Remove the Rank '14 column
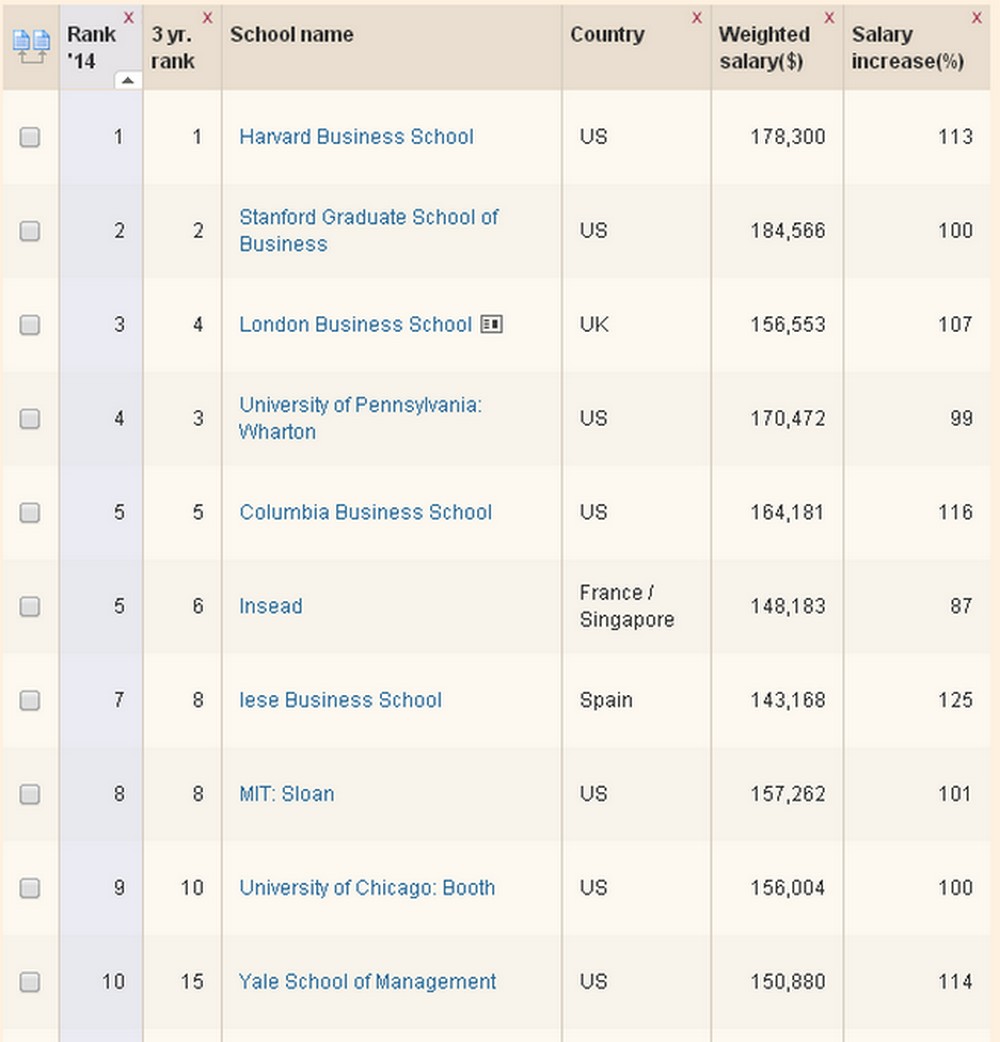 point(129,17)
